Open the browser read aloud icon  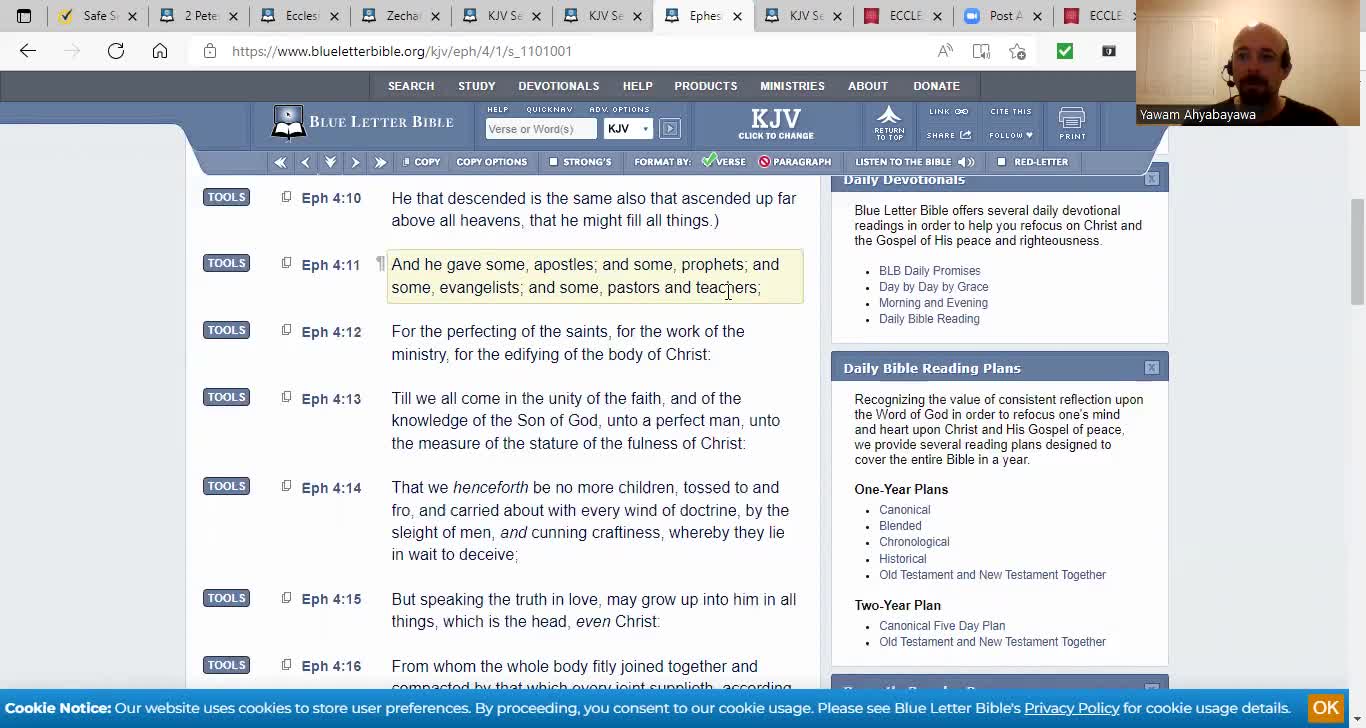[x=945, y=51]
